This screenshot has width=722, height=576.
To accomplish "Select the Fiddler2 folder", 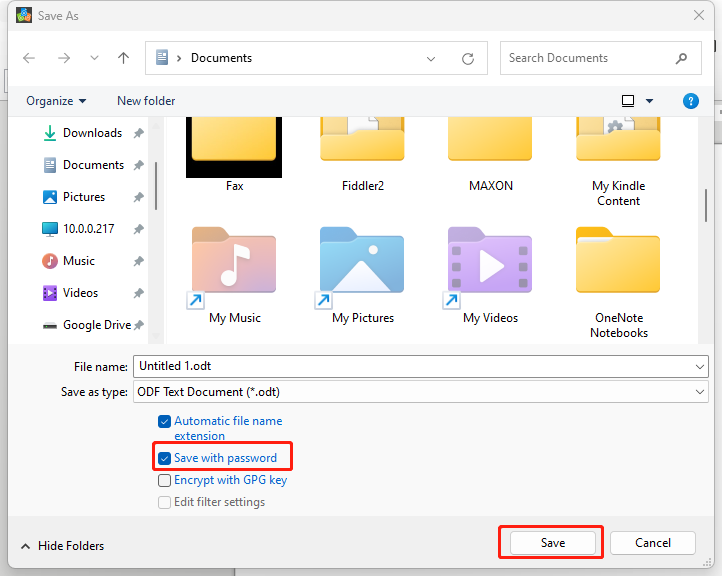I will 362,154.
